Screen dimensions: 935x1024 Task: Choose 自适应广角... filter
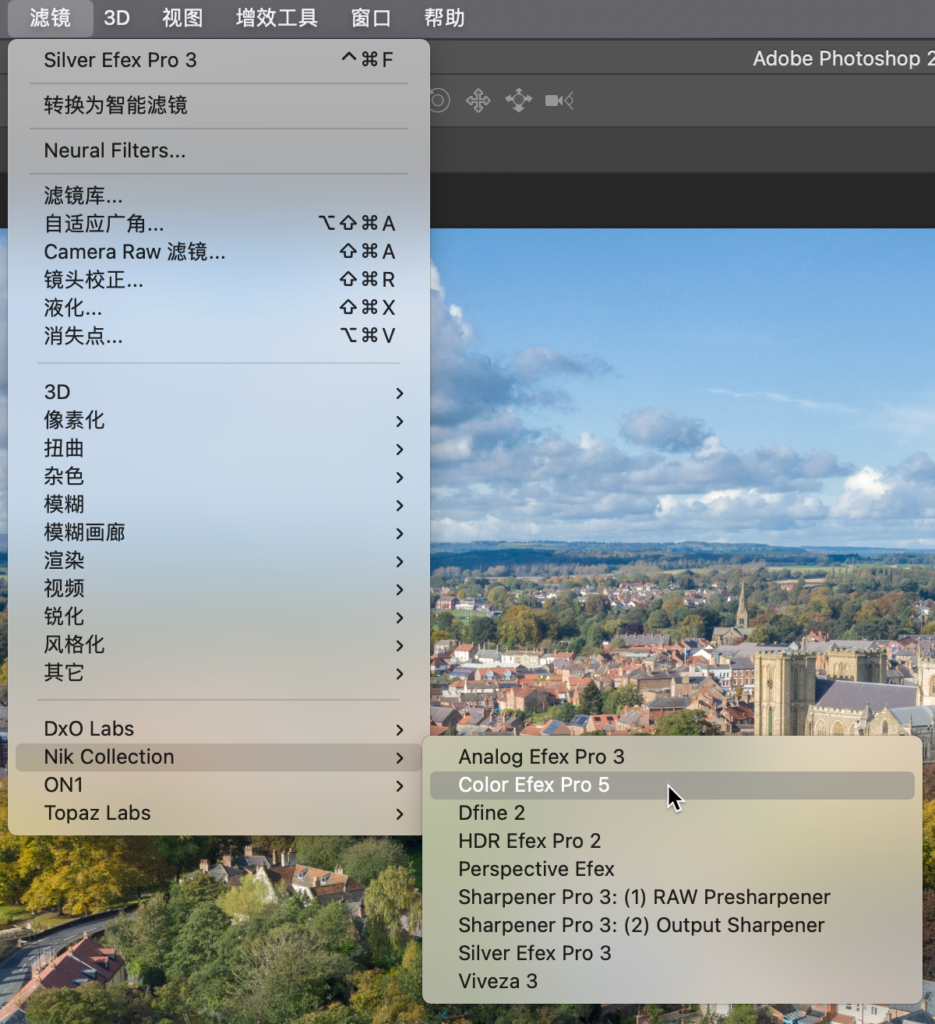pos(219,223)
